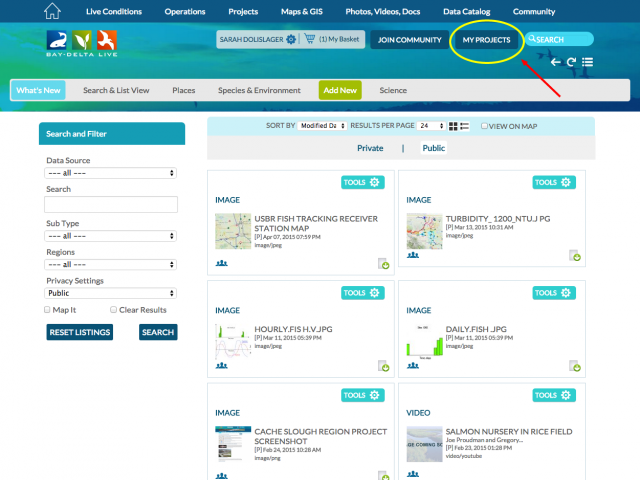Open sharing icon for Turbidity_1200_NTU card

click(x=413, y=255)
